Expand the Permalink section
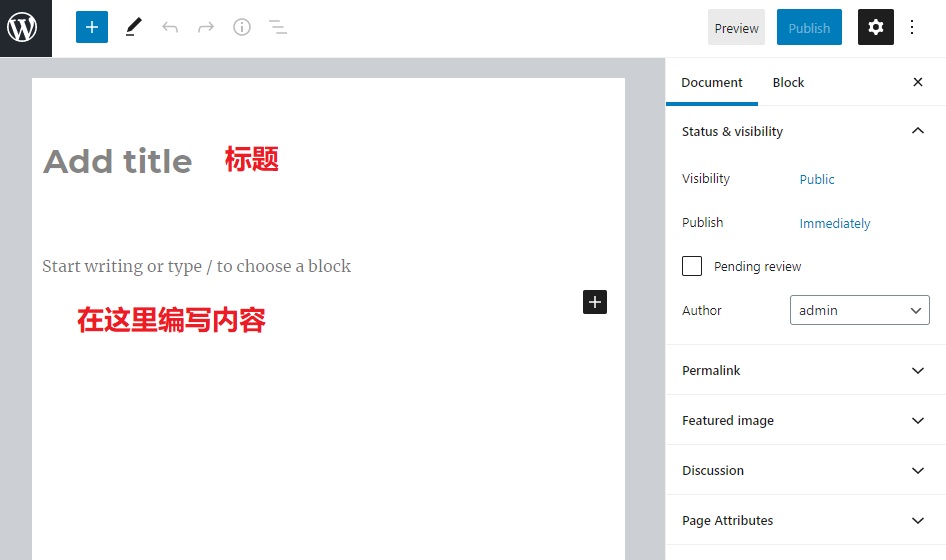The width and height of the screenshot is (946, 560). pyautogui.click(x=805, y=370)
